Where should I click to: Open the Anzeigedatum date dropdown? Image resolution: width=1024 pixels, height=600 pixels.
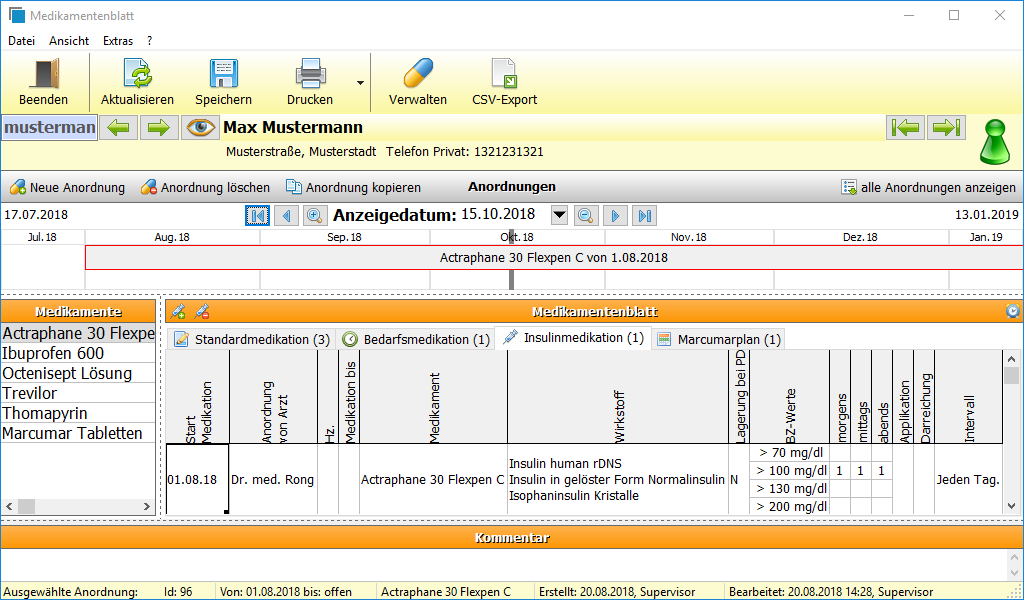click(x=559, y=214)
